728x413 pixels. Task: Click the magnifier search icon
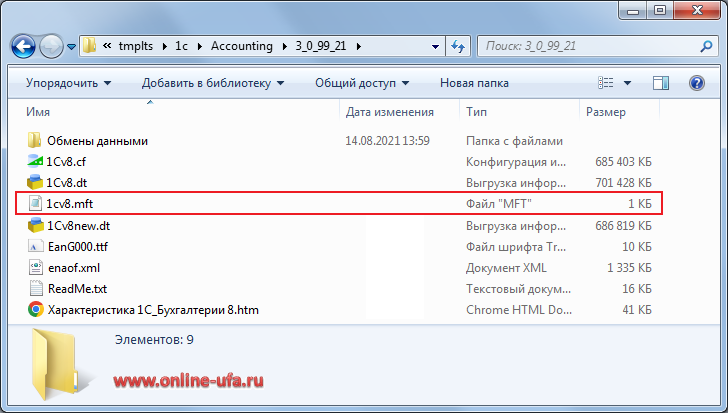(706, 46)
